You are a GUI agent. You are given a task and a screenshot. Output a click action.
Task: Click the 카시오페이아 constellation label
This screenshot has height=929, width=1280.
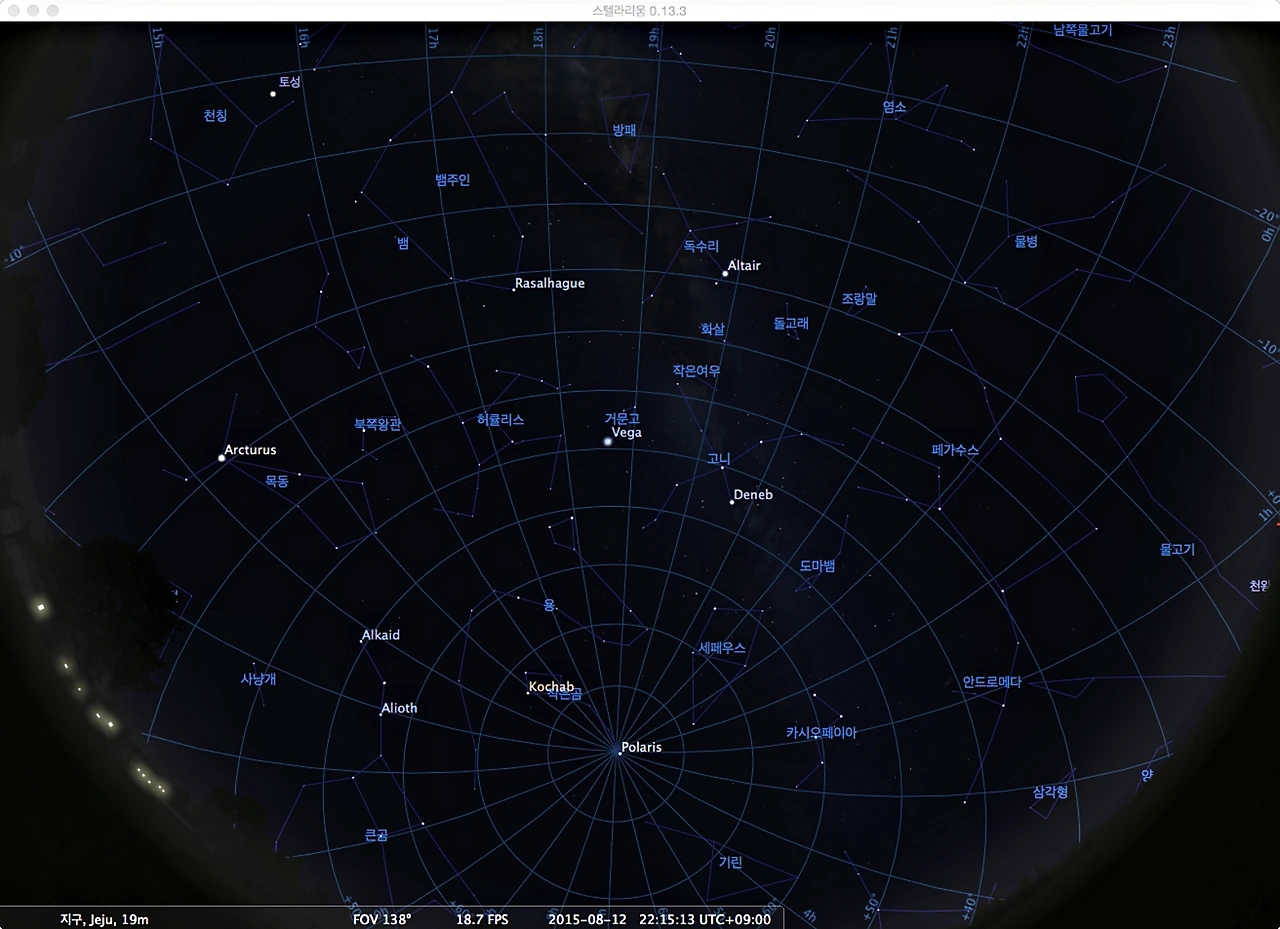(x=821, y=733)
